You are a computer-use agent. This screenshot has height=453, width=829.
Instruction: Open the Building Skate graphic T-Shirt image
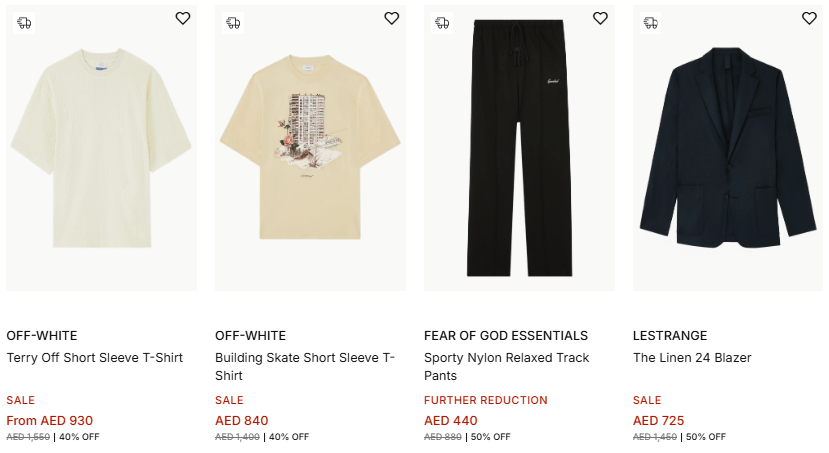[x=310, y=150]
